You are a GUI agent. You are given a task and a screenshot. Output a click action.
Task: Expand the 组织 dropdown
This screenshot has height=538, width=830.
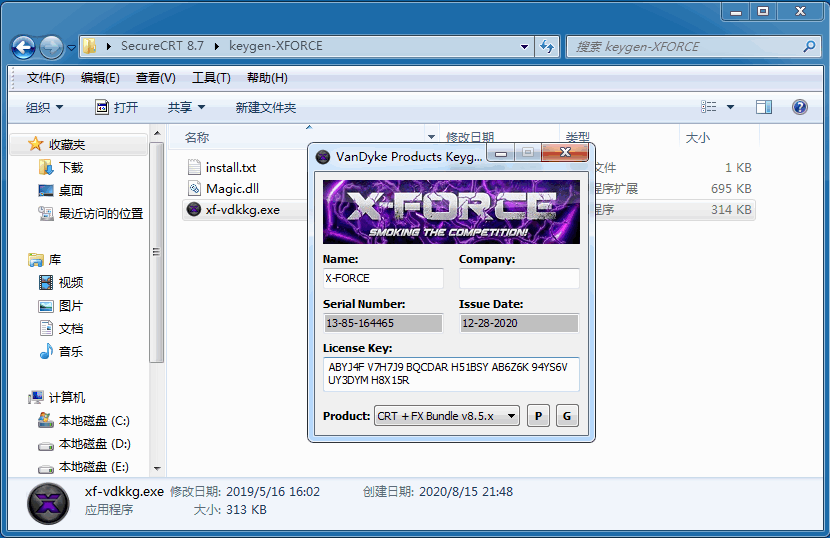coord(44,107)
